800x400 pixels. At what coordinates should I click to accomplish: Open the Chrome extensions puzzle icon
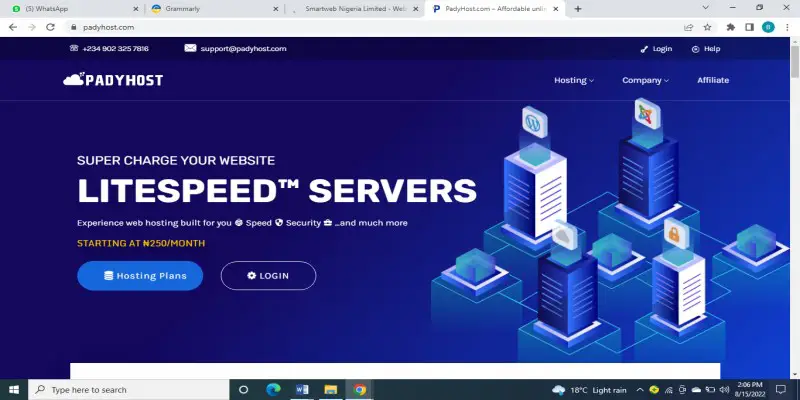pos(731,27)
